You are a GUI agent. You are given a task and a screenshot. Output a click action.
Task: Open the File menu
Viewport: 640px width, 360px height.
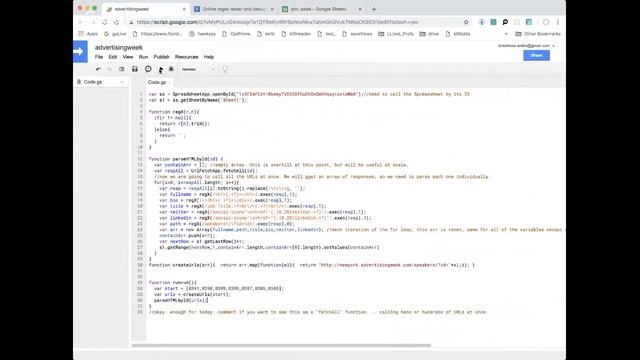point(99,57)
